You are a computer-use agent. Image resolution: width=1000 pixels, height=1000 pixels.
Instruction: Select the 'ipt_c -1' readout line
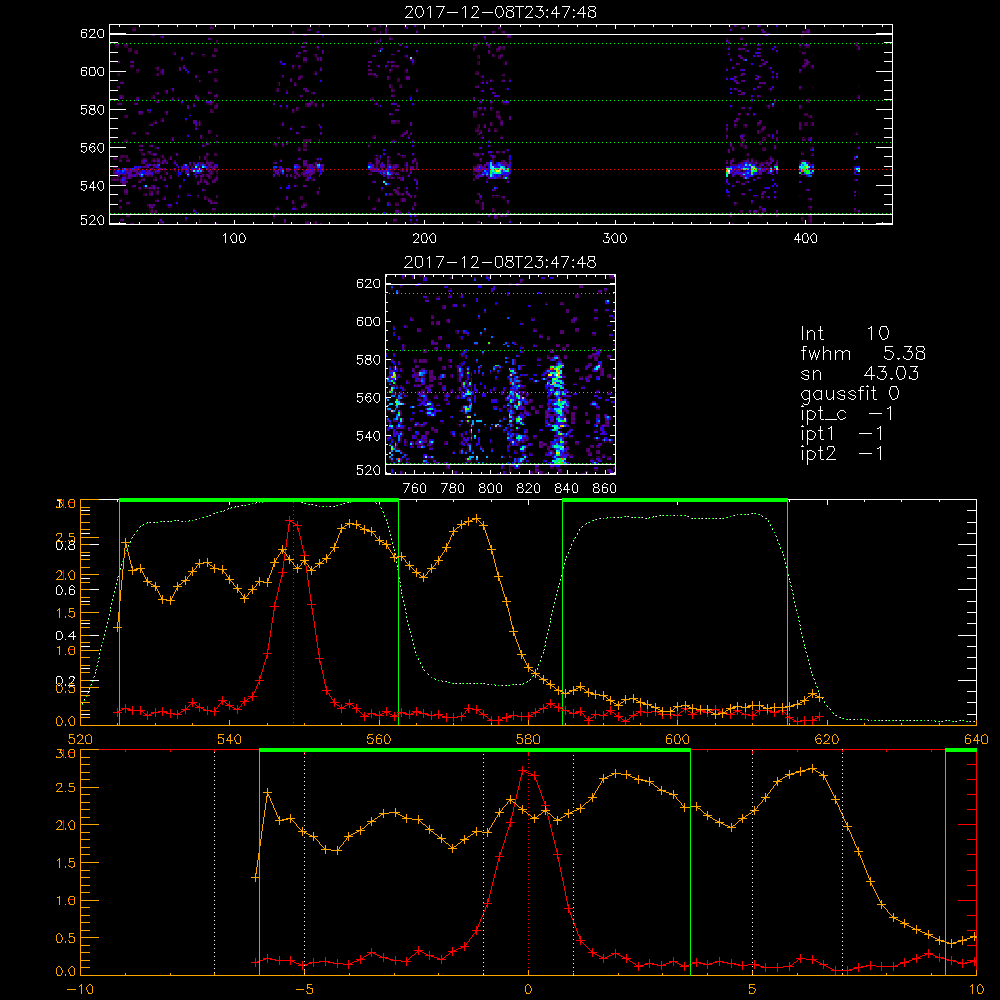point(847,414)
